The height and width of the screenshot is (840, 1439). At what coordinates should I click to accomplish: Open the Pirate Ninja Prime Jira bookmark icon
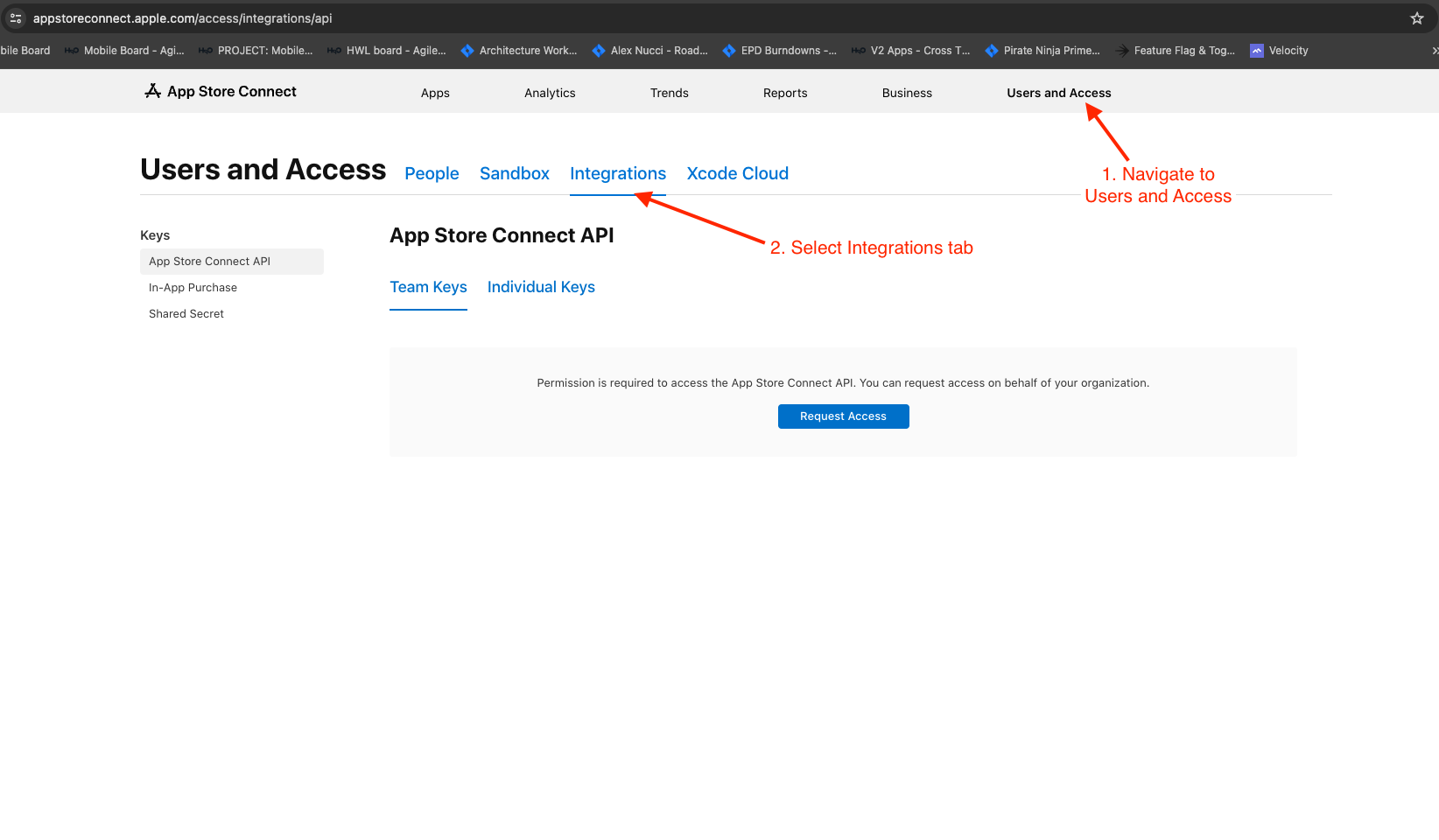(x=991, y=50)
